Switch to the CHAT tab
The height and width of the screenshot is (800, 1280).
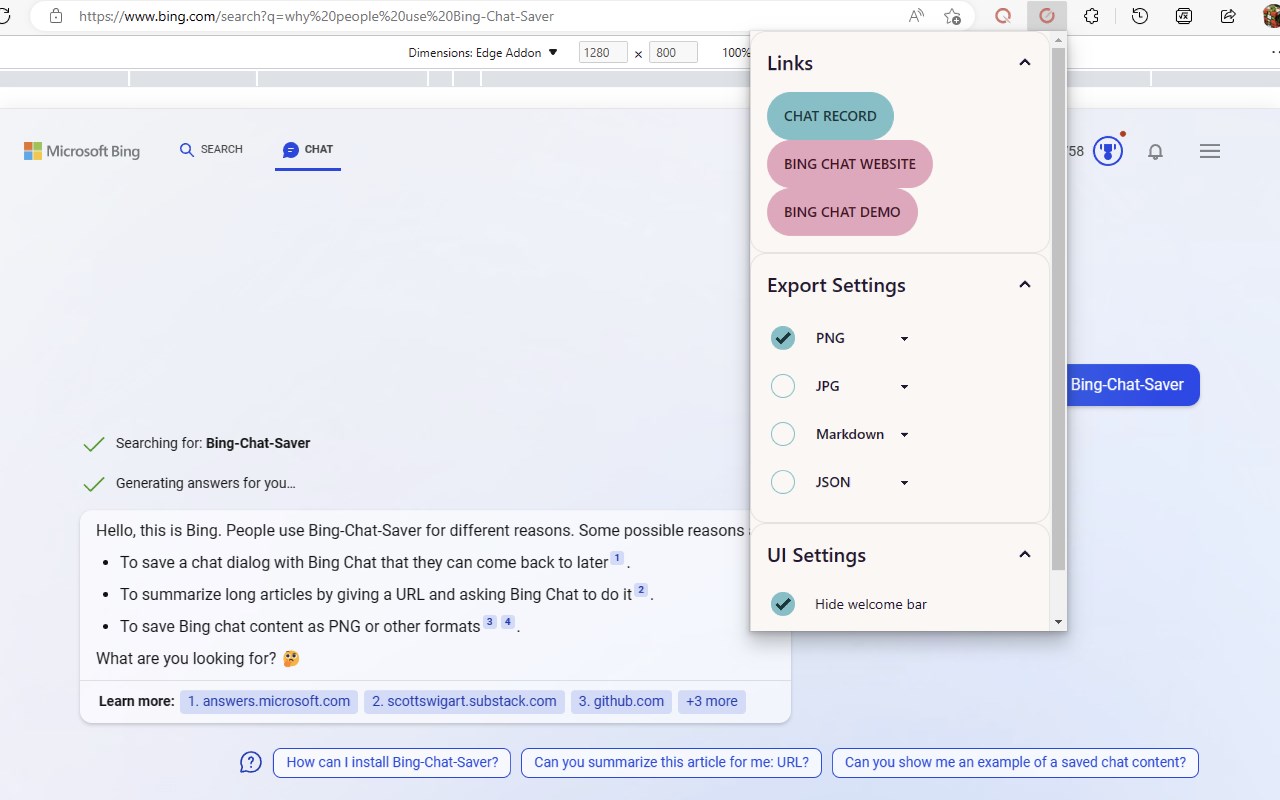click(x=308, y=149)
